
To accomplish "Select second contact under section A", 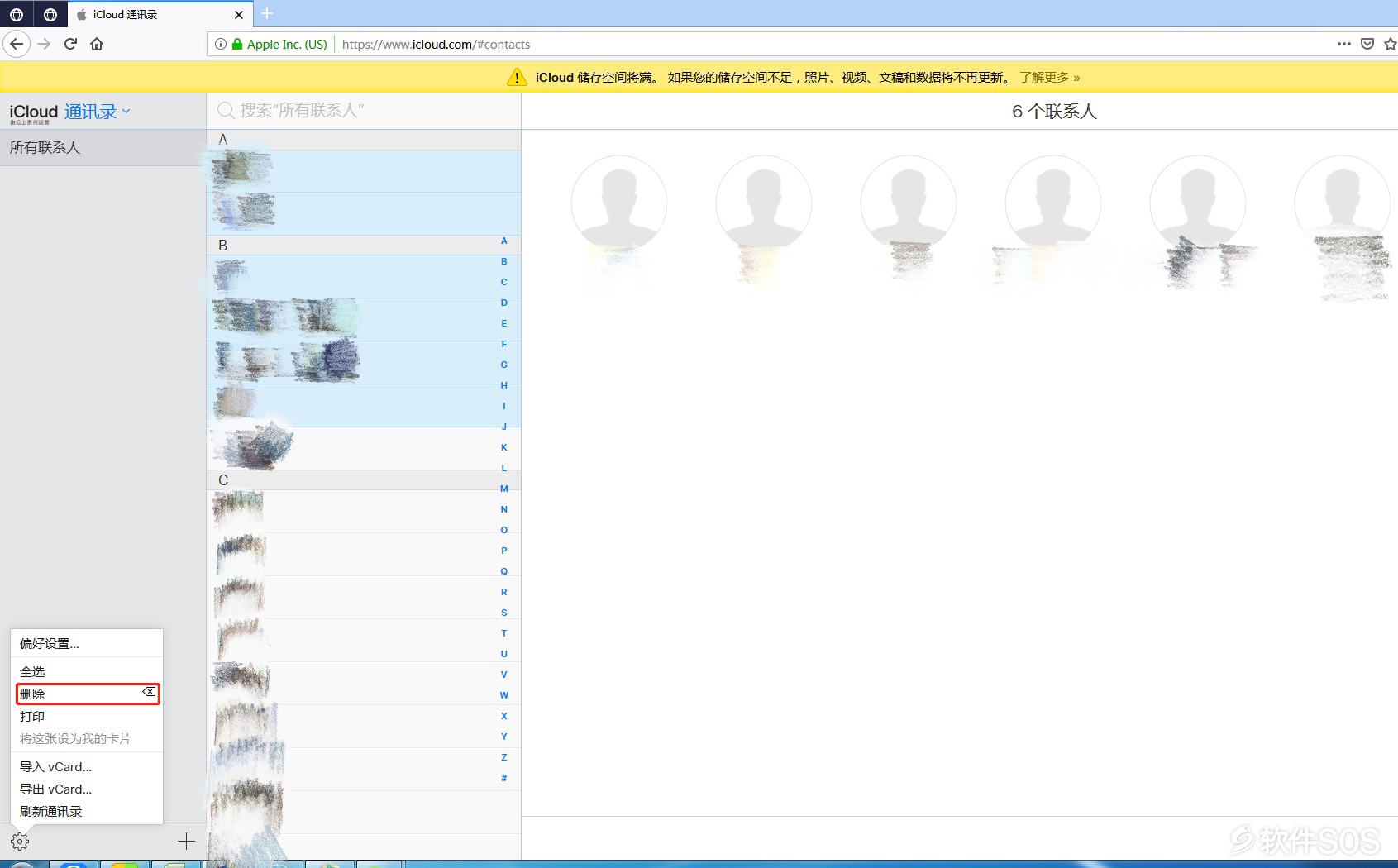I will 364,213.
